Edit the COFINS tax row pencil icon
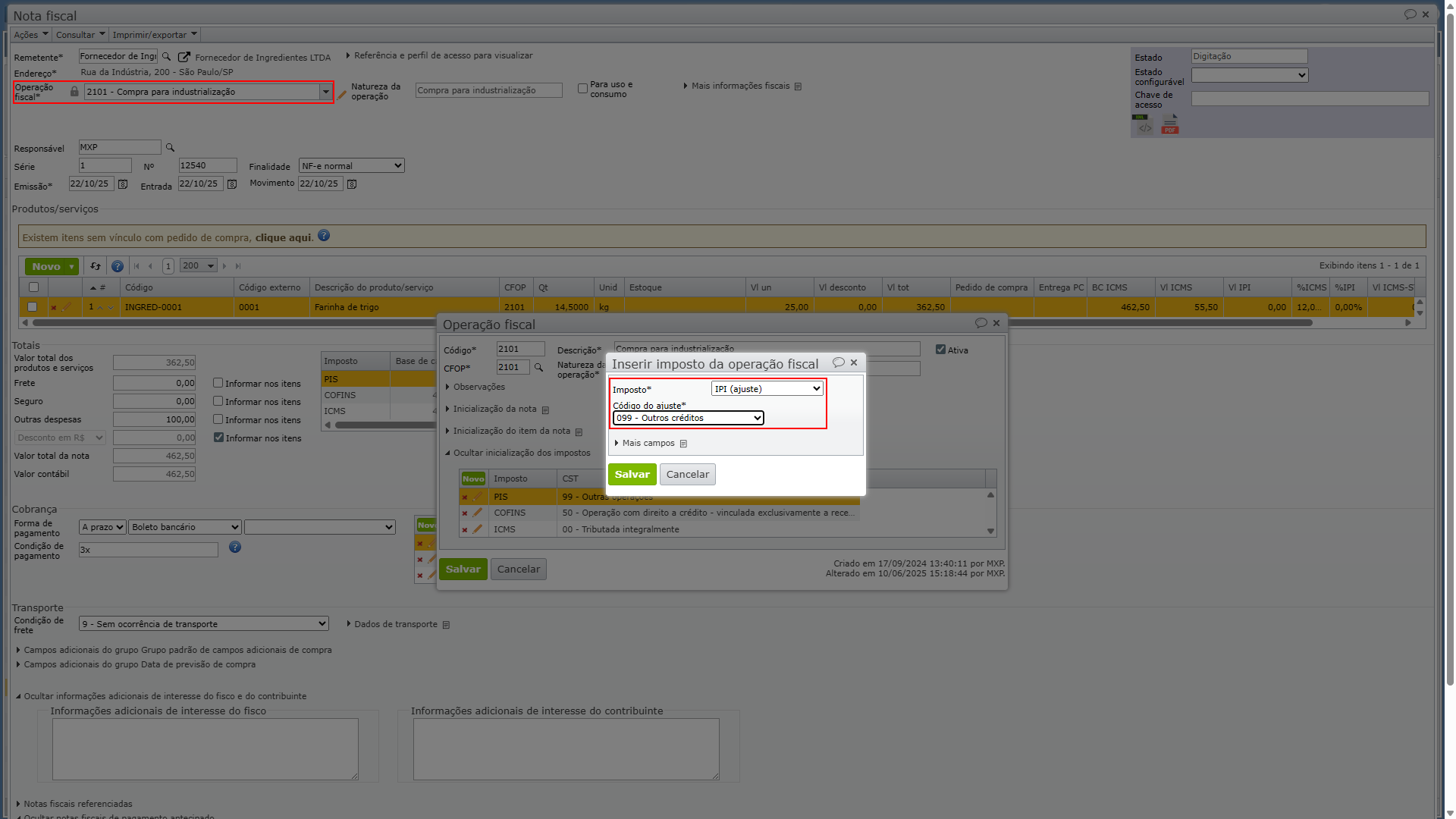The image size is (1456, 819). click(x=478, y=513)
